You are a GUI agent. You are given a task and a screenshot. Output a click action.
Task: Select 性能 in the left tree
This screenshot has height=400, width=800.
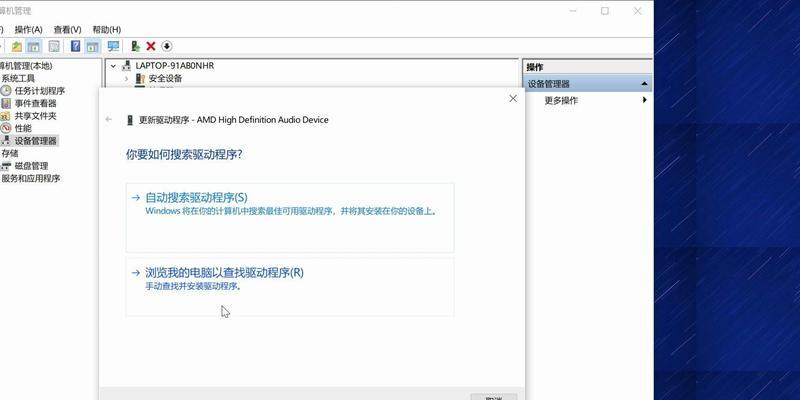pyautogui.click(x=23, y=128)
